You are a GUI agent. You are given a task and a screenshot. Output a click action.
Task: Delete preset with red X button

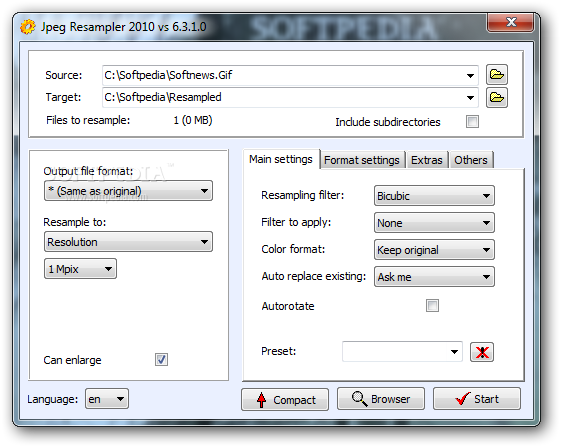pyautogui.click(x=482, y=352)
